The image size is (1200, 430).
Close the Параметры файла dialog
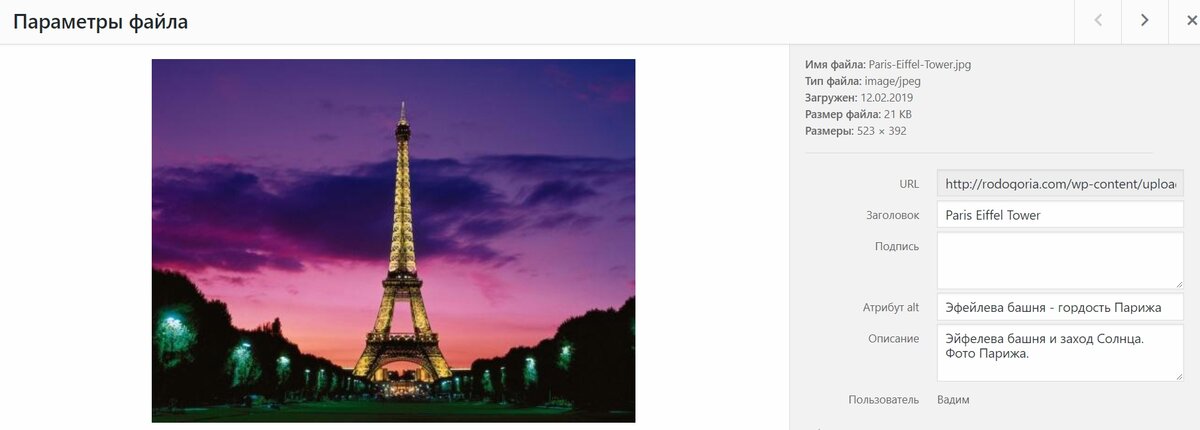(x=1187, y=21)
